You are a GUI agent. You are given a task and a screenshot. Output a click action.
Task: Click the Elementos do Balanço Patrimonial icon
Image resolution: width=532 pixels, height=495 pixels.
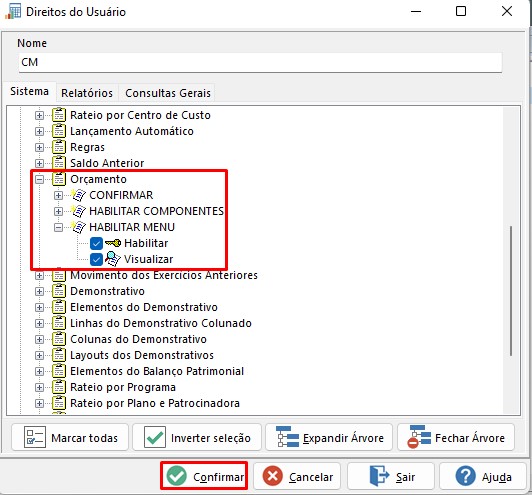click(x=59, y=371)
